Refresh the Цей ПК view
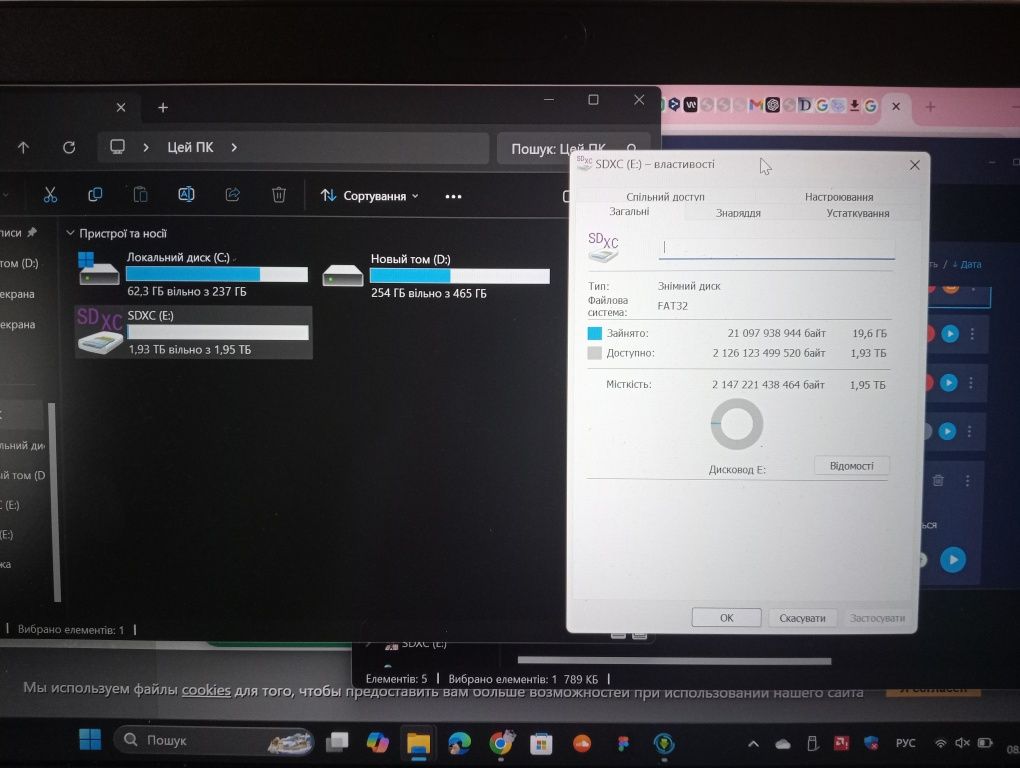Screen dimensions: 1020x768 coord(69,148)
